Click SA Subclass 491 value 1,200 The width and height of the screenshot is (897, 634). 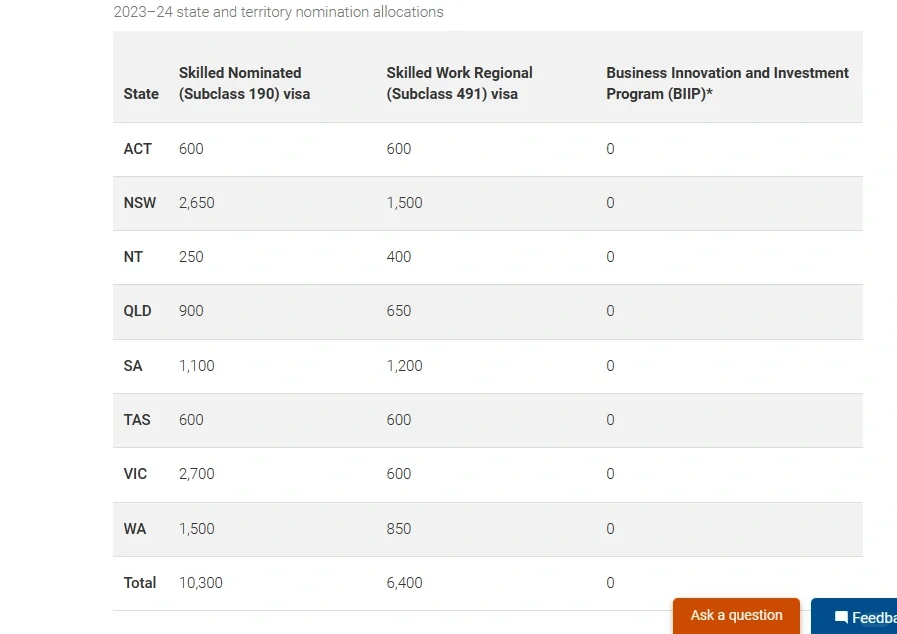[x=404, y=366]
